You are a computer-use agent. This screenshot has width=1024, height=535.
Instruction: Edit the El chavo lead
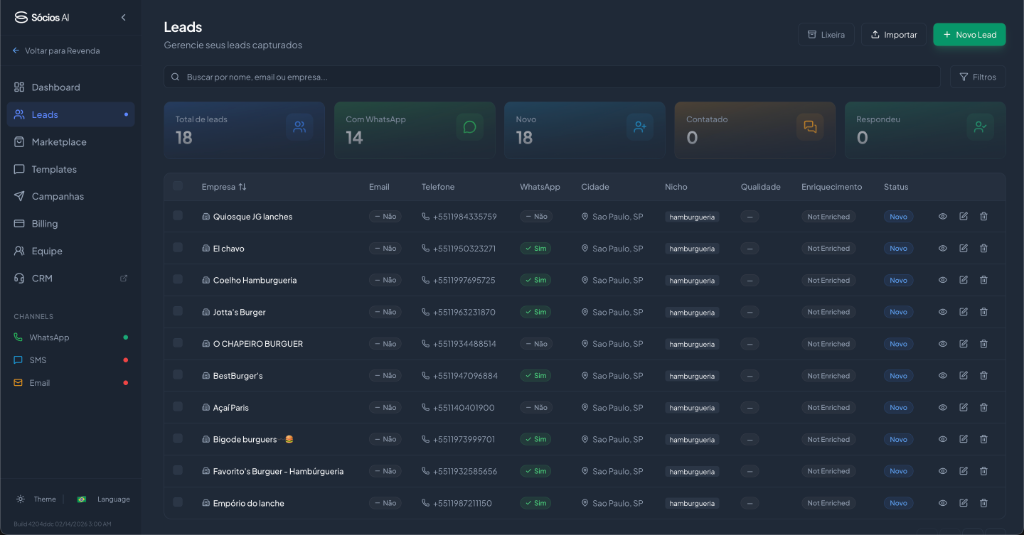[x=963, y=248]
